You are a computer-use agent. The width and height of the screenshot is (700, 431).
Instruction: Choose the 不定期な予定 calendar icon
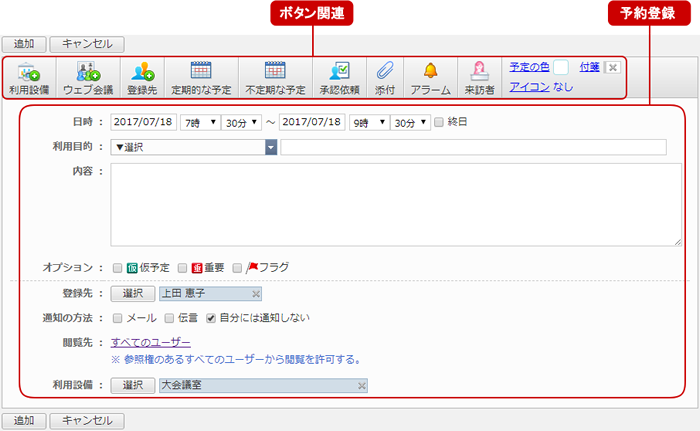(275, 78)
